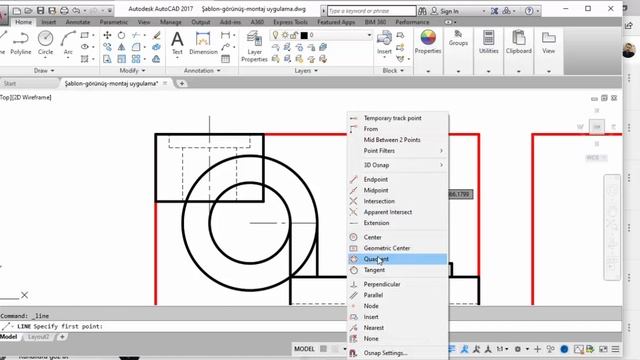Choose Quadrant from the osnap menu

pos(398,259)
